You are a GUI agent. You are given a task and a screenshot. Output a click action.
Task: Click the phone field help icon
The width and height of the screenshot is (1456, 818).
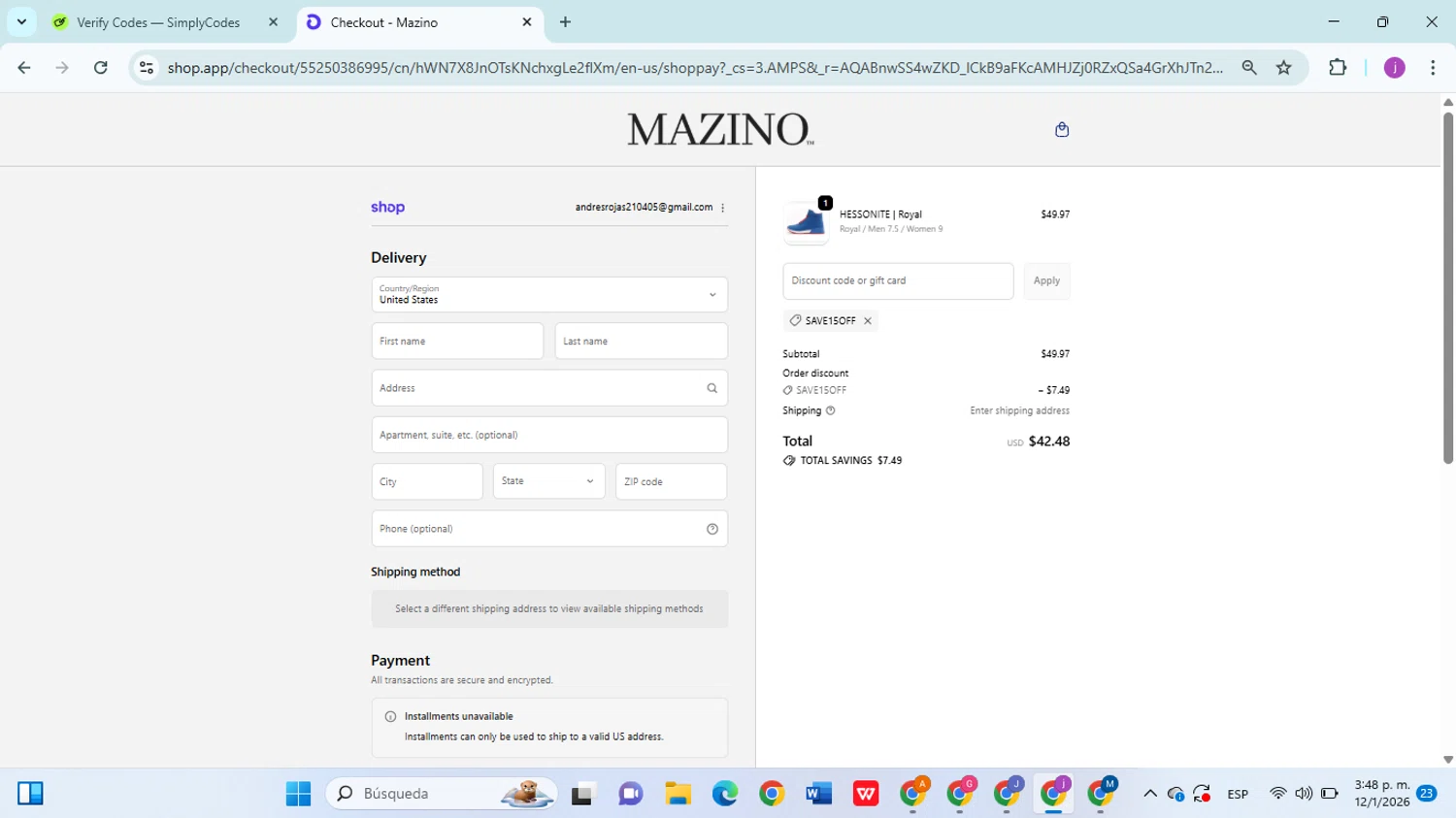point(711,529)
